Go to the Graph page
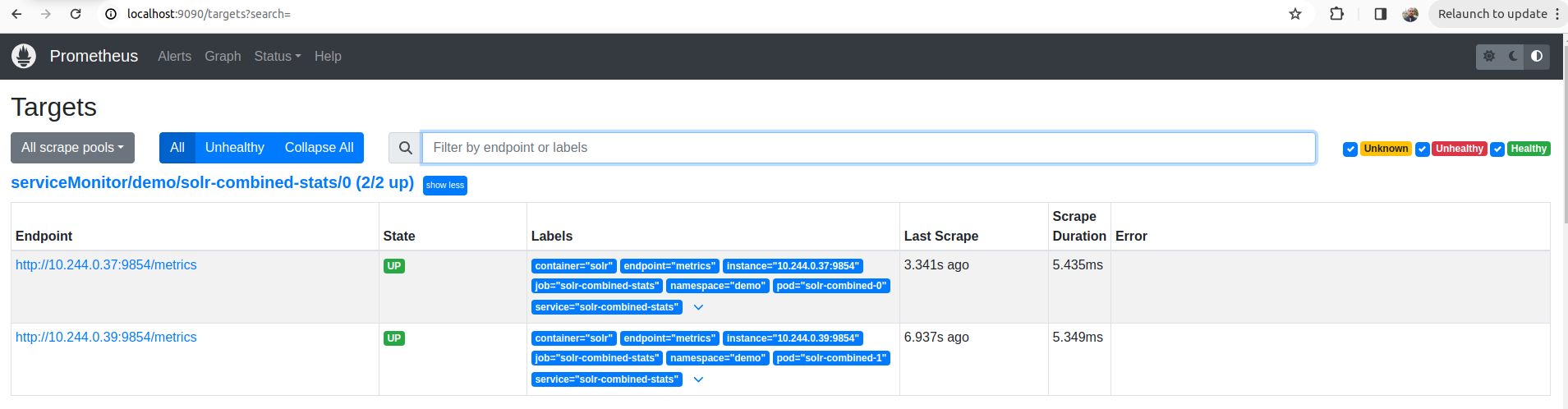This screenshot has height=409, width=1568. pyautogui.click(x=223, y=56)
